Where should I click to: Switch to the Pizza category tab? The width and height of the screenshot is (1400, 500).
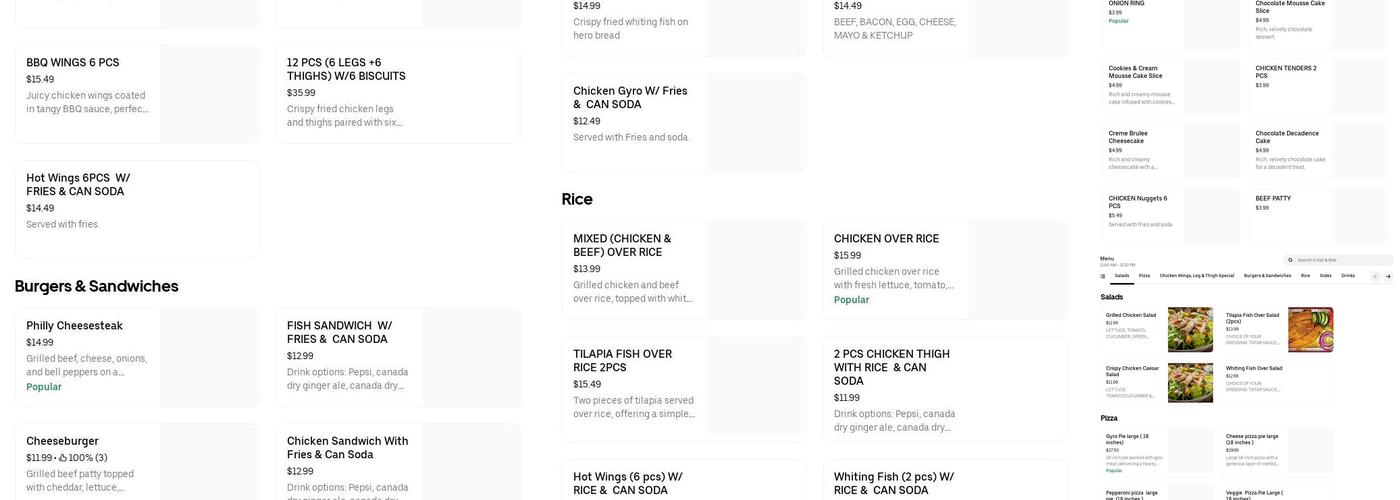[x=1144, y=276]
